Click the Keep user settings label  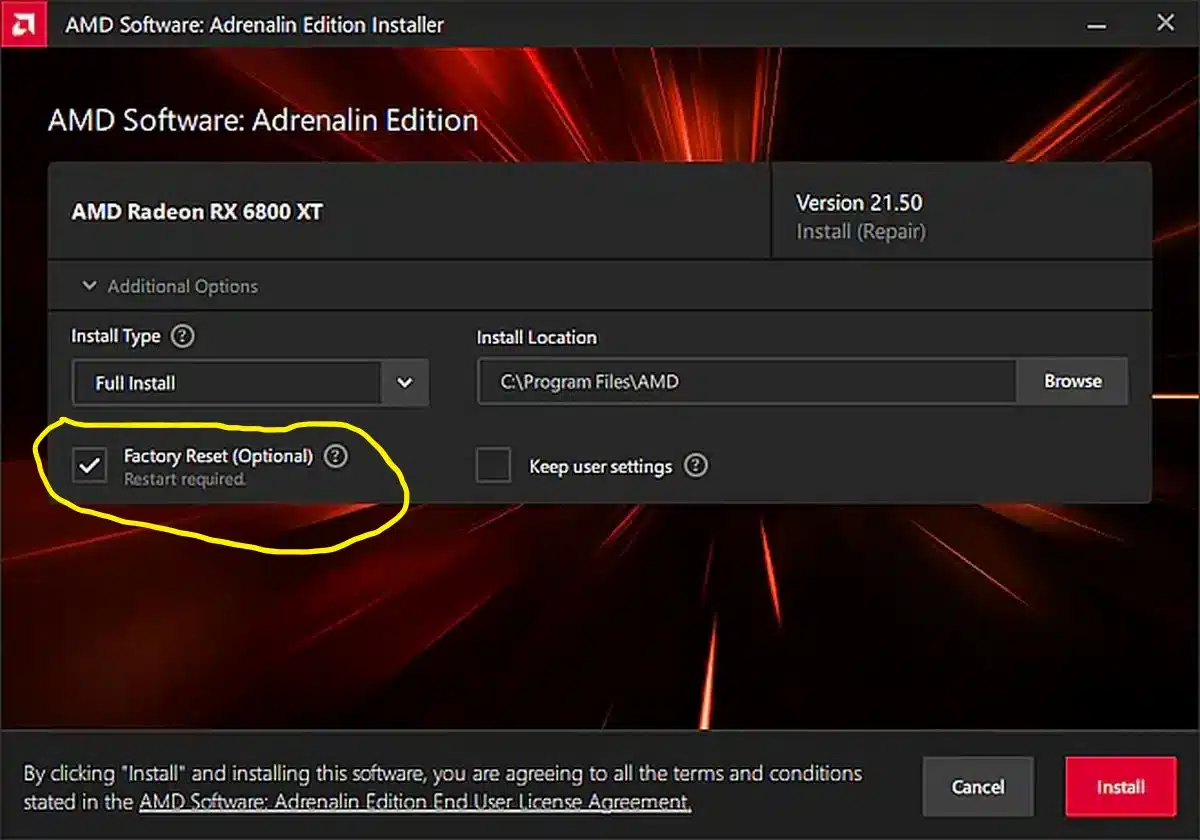[600, 467]
